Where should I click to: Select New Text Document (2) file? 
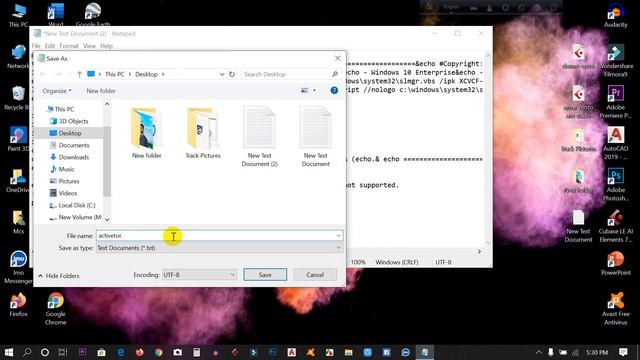(x=259, y=137)
